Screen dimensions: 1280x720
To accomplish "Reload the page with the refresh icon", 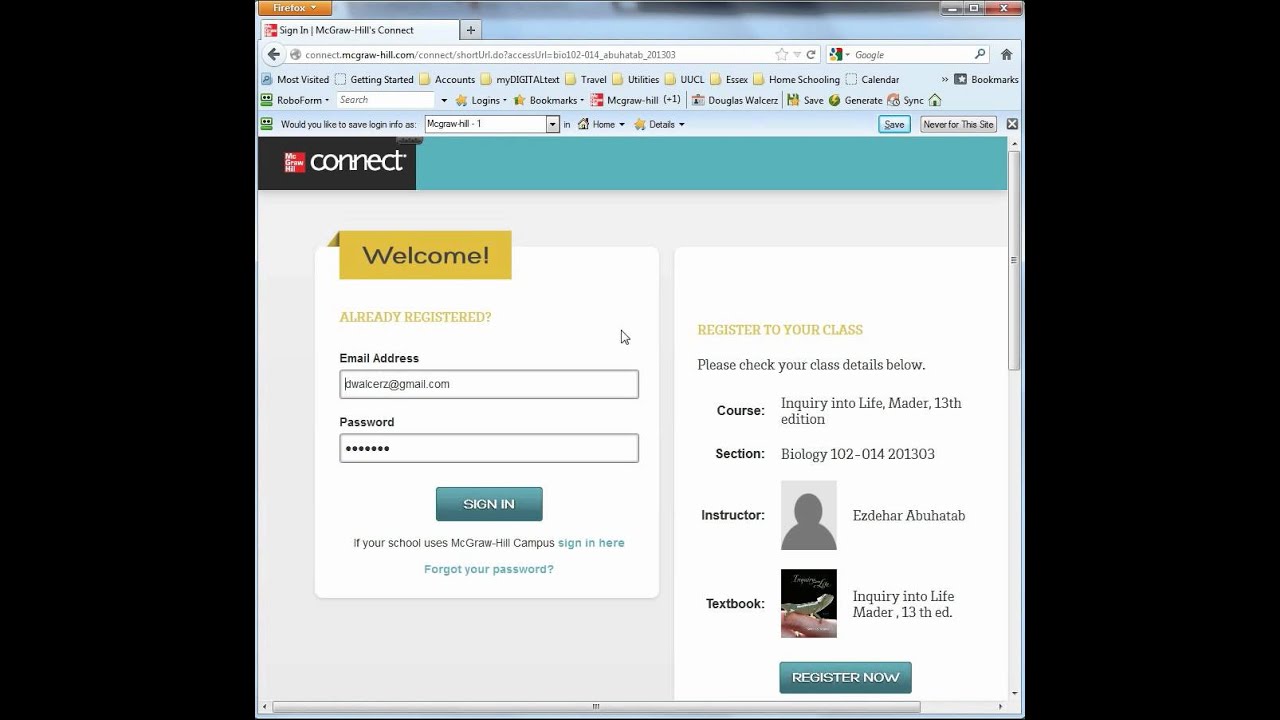I will coord(811,55).
